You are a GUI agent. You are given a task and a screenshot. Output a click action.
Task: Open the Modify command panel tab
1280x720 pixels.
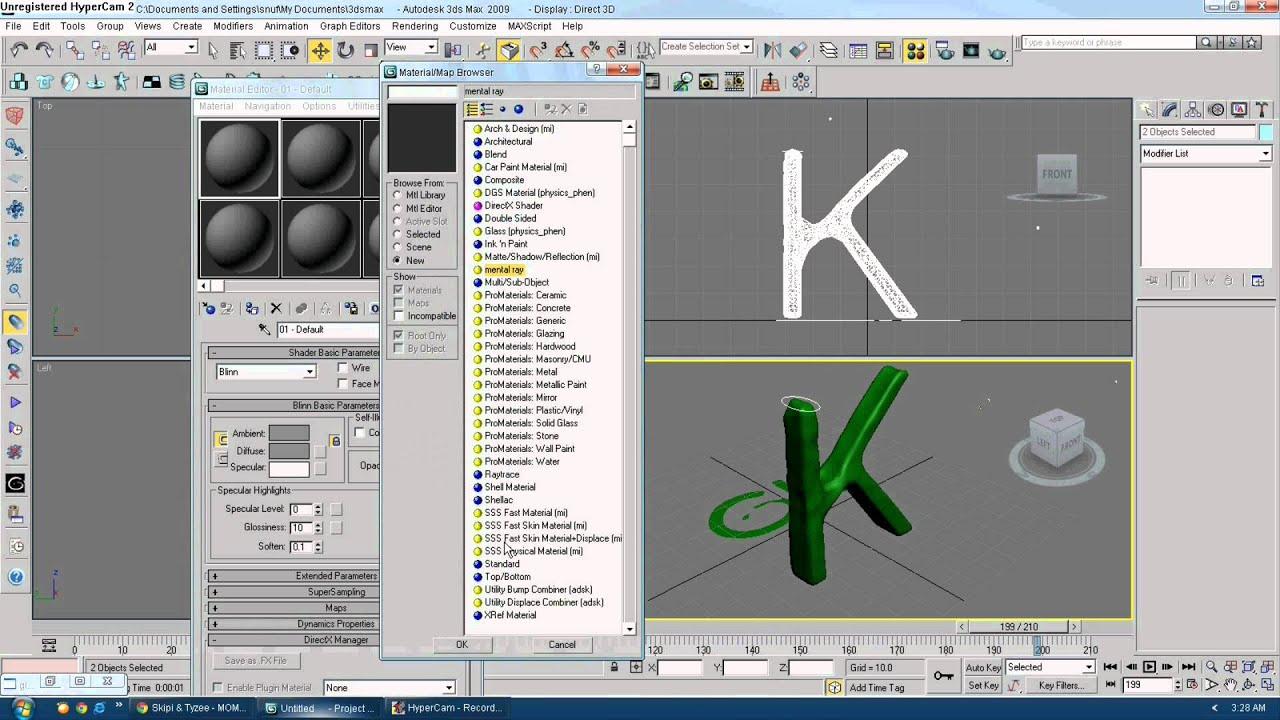1170,110
